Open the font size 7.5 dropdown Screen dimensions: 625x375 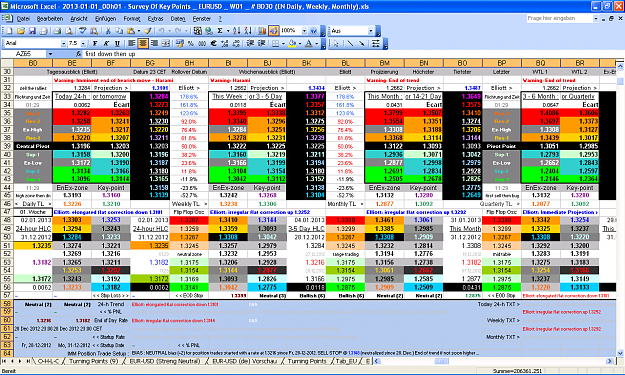[83, 43]
